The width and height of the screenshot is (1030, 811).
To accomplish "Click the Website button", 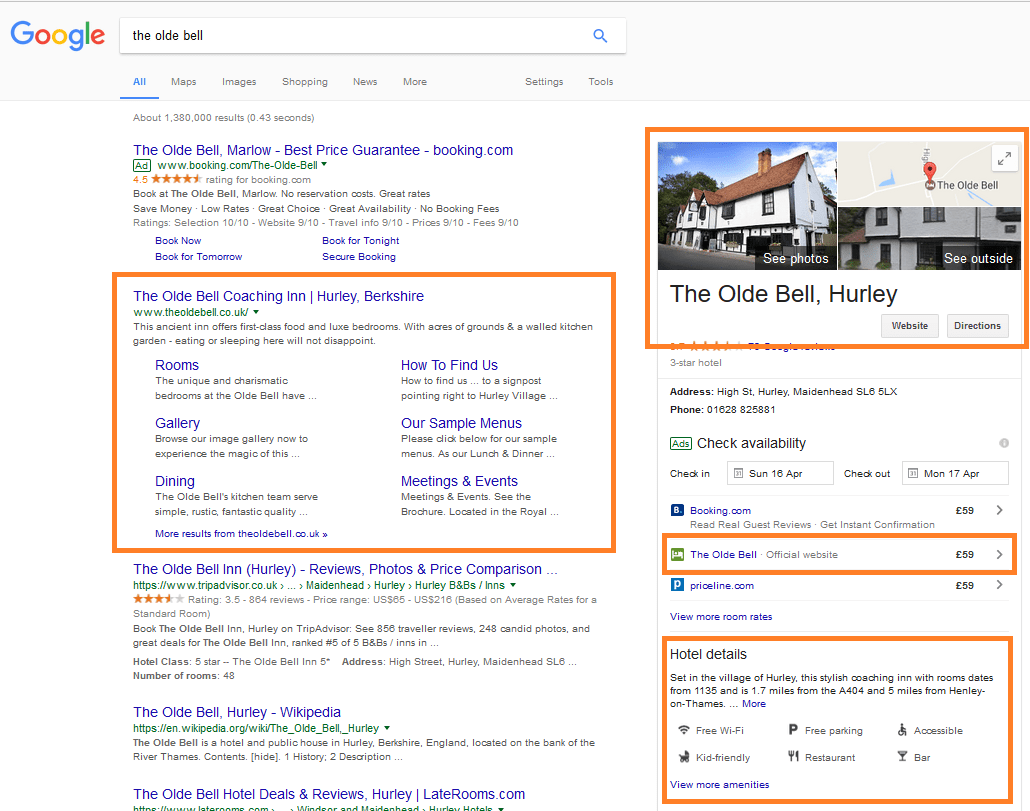I will pos(909,326).
